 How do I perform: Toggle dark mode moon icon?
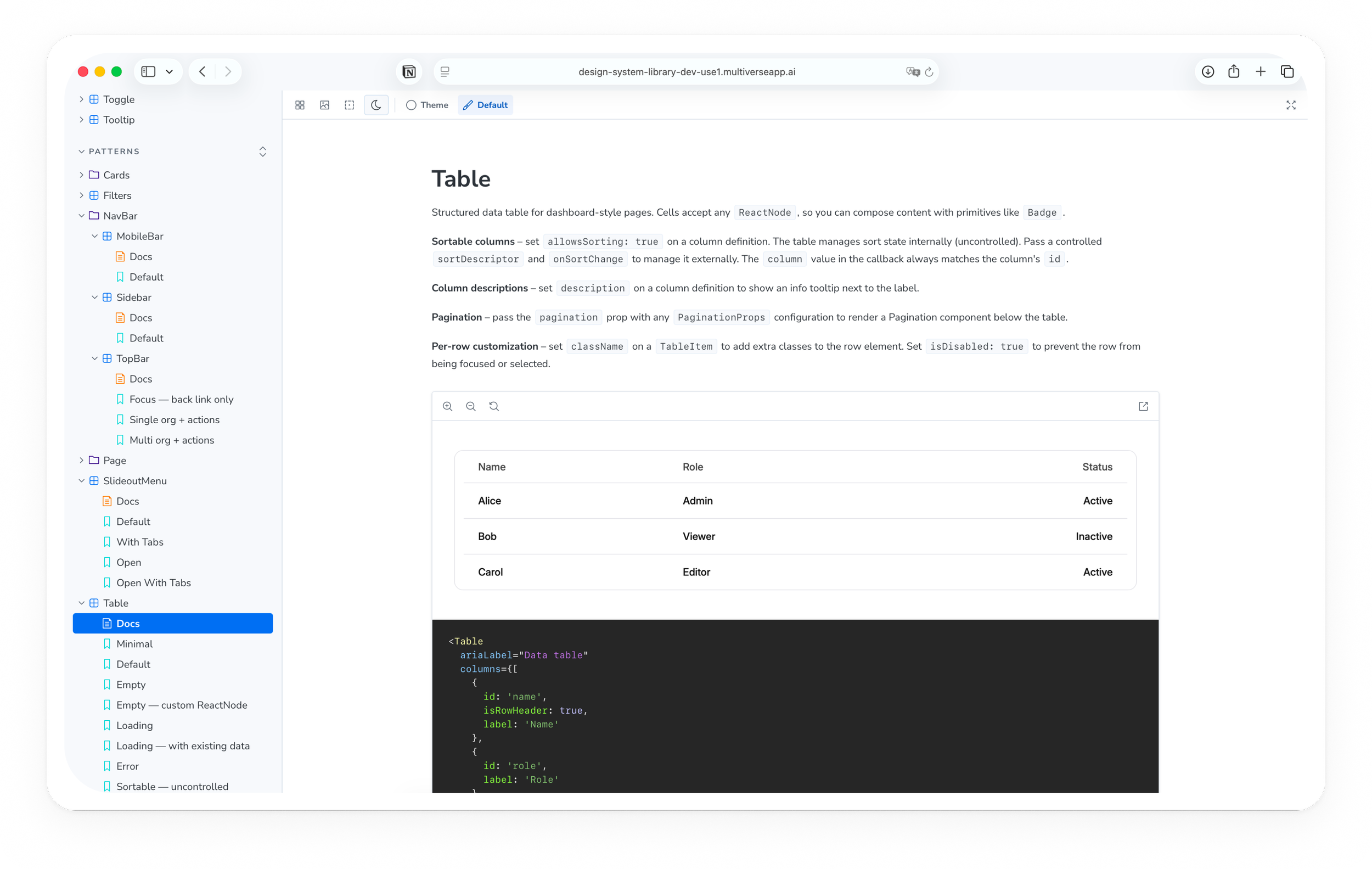[376, 105]
